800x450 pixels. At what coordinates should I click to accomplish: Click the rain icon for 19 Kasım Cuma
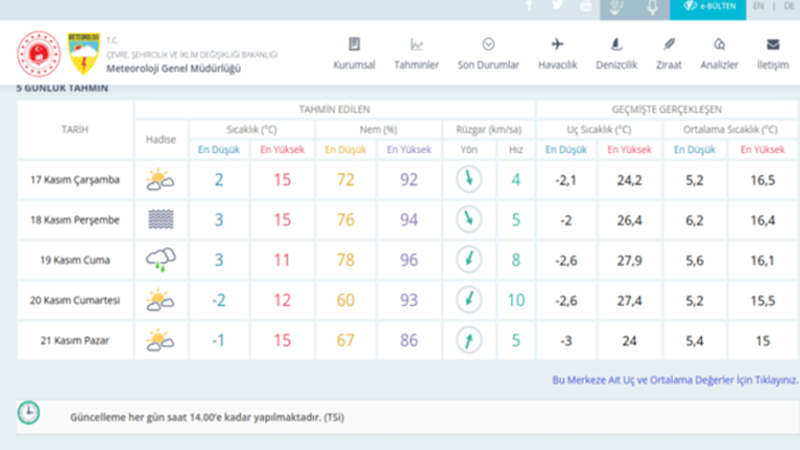pyautogui.click(x=159, y=260)
